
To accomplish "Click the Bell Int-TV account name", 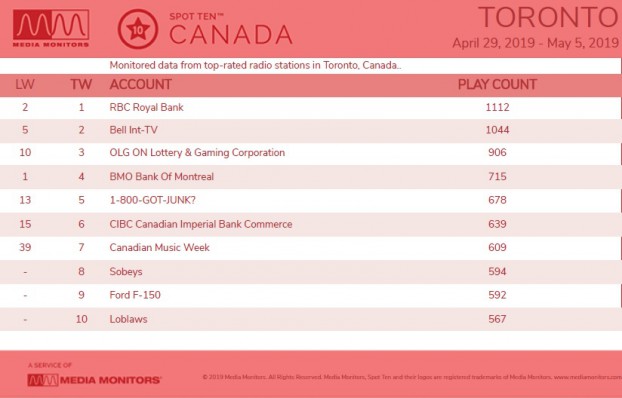I will 134,130.
